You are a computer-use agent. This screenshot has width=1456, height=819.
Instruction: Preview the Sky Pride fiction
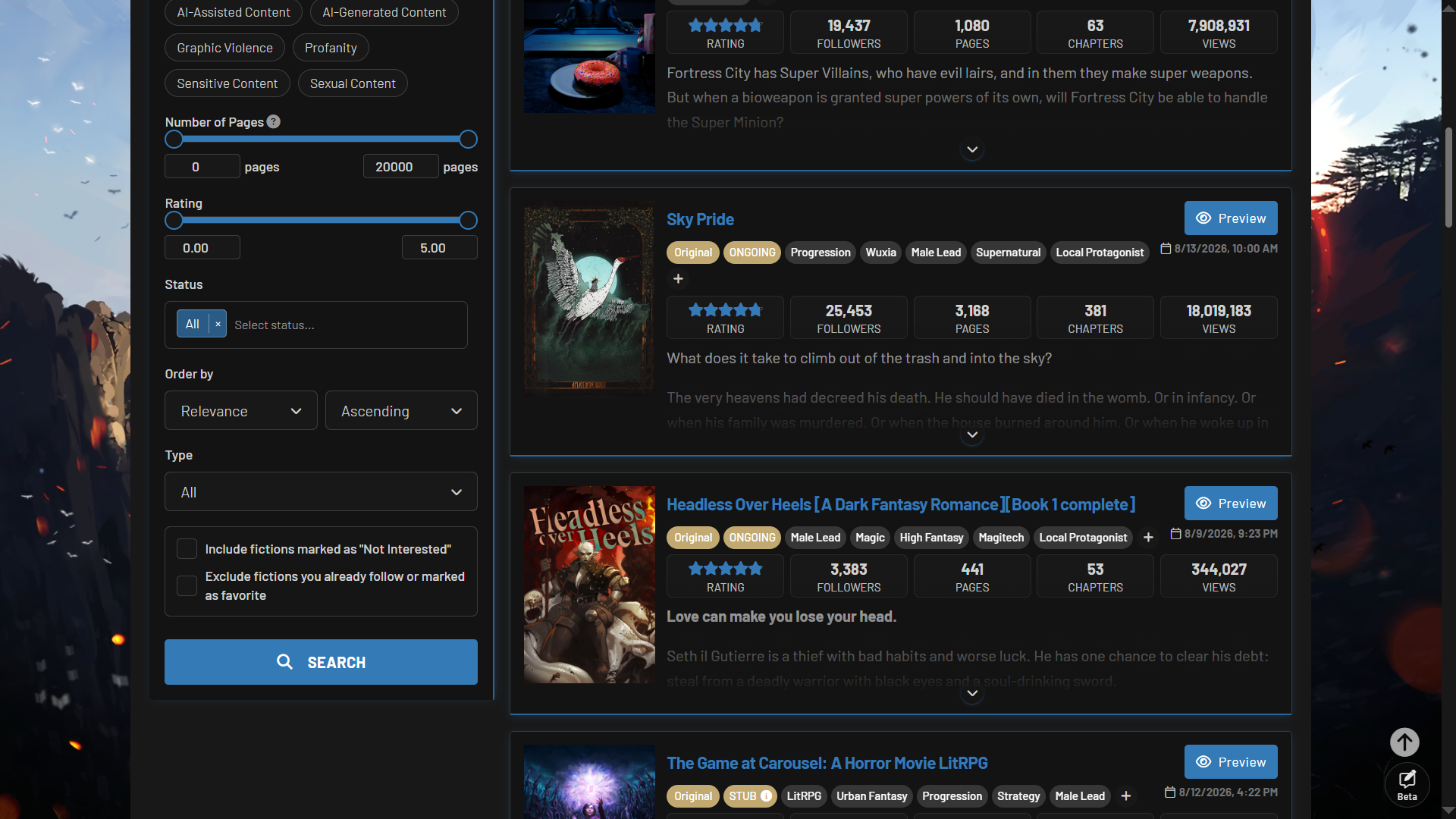[1231, 218]
